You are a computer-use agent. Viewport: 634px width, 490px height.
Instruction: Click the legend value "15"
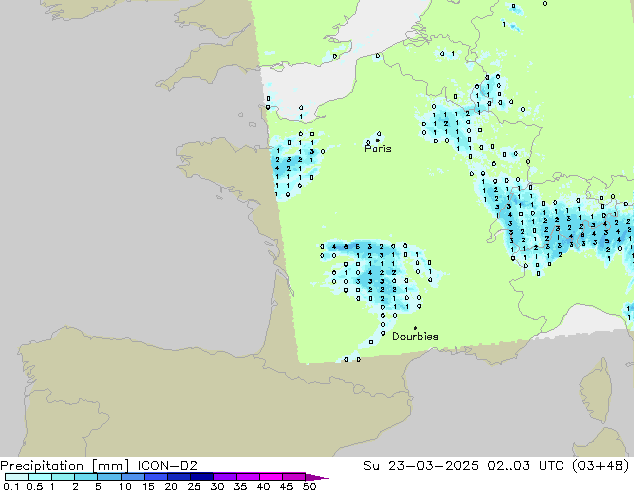click(x=148, y=486)
